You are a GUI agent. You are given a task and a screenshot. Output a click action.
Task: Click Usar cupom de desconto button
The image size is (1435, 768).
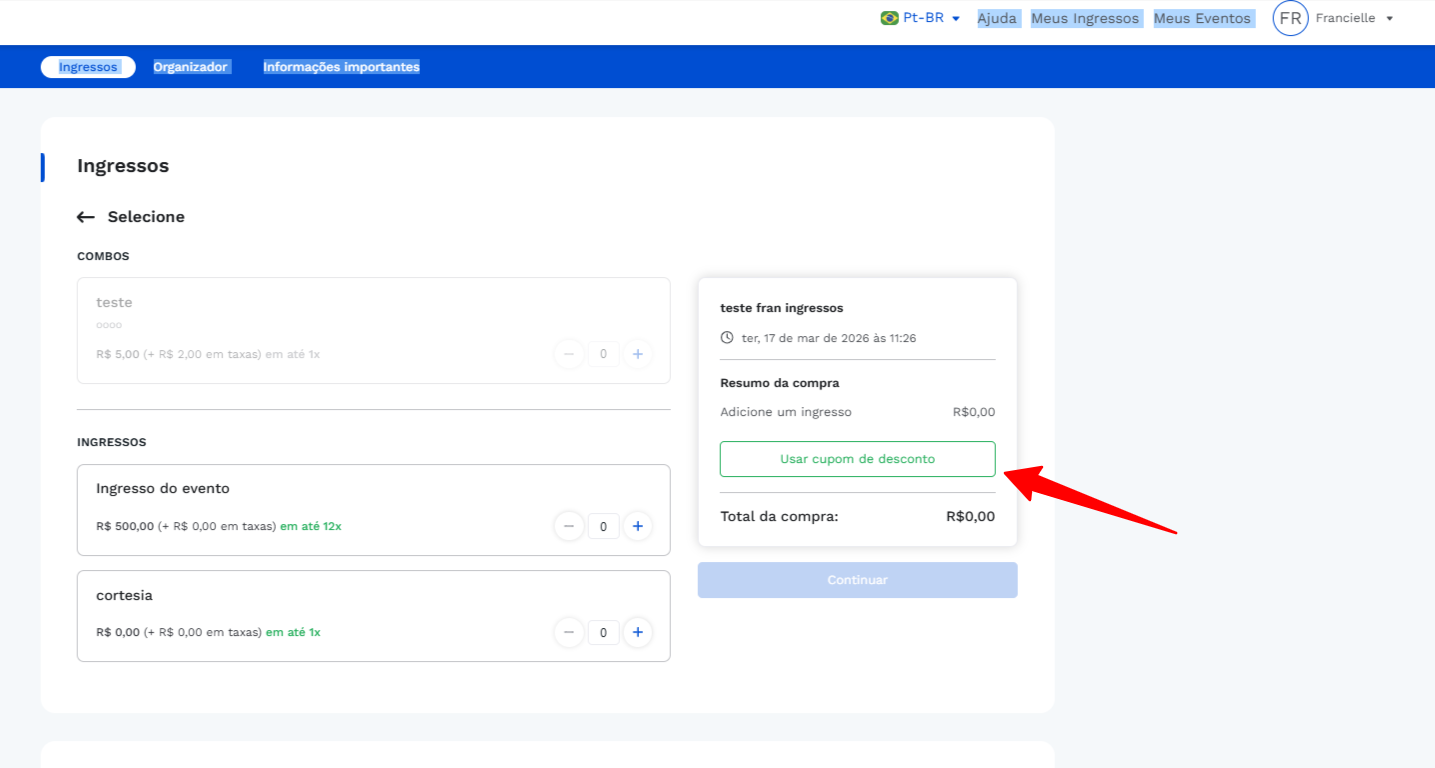point(857,459)
